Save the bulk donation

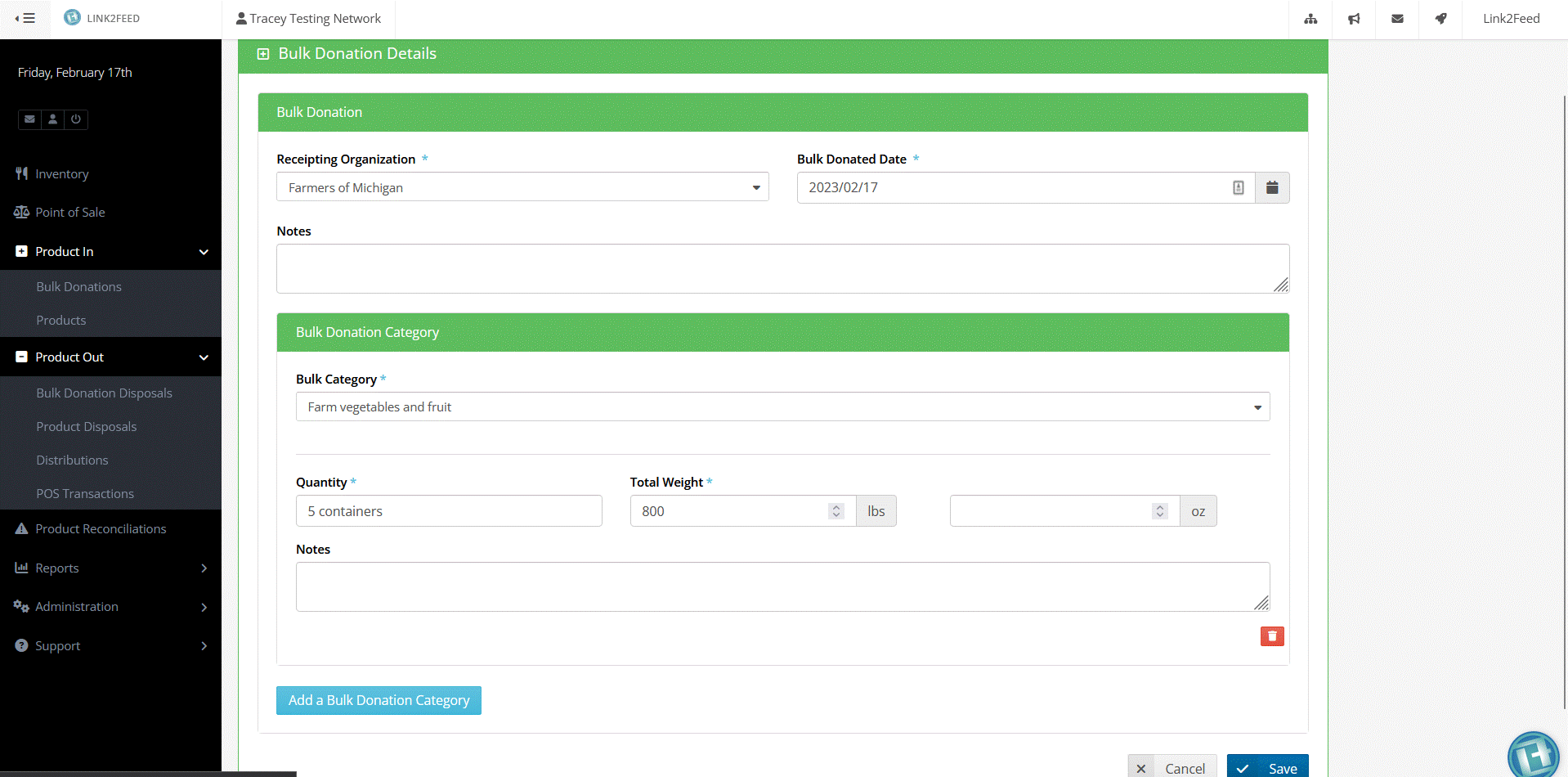1267,767
